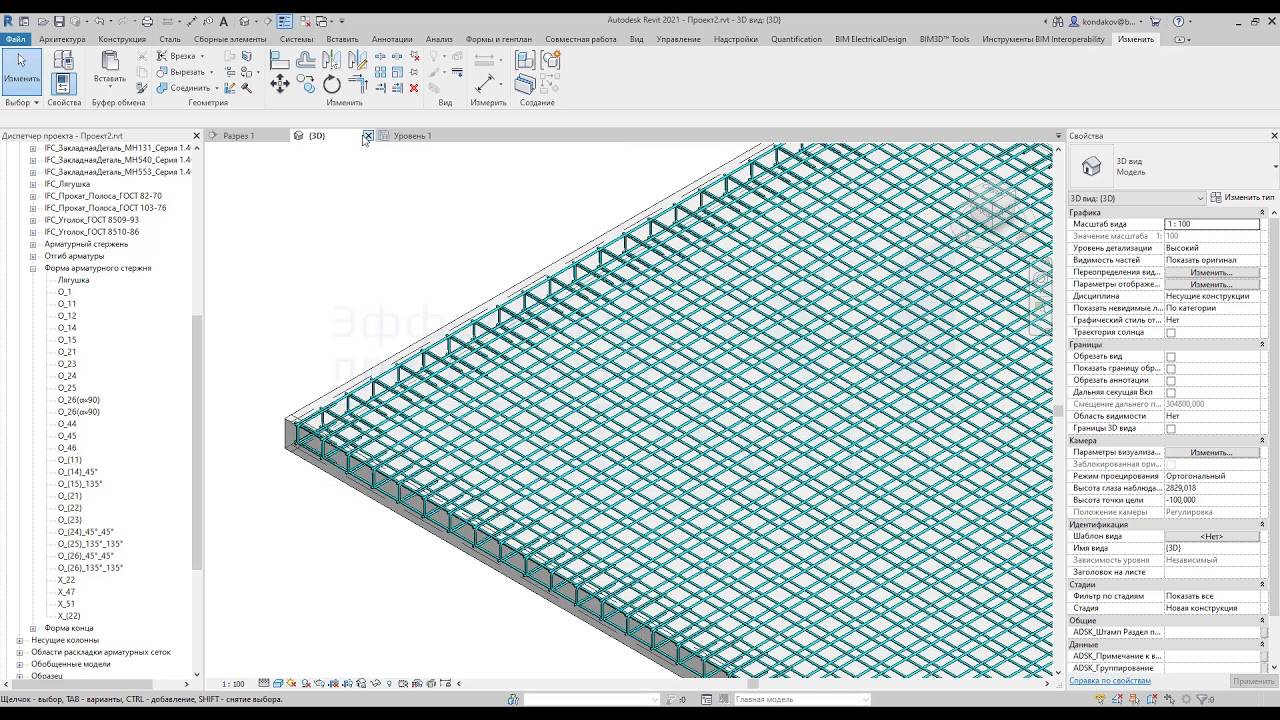Image resolution: width=1280 pixels, height=720 pixels.
Task: Click the Print icon in quick access toolbar
Action: tap(147, 21)
